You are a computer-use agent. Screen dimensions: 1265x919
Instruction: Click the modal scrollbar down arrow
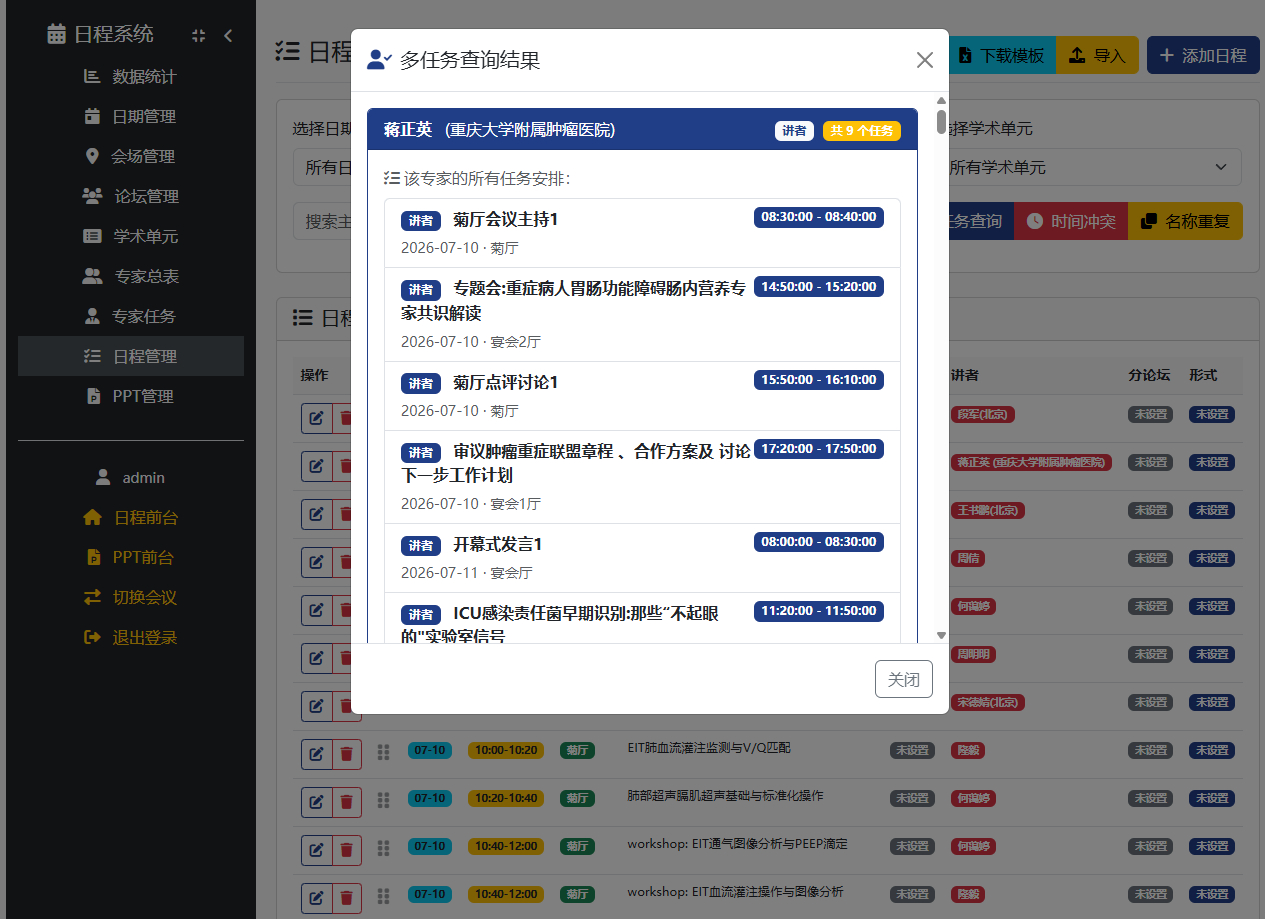tap(941, 635)
